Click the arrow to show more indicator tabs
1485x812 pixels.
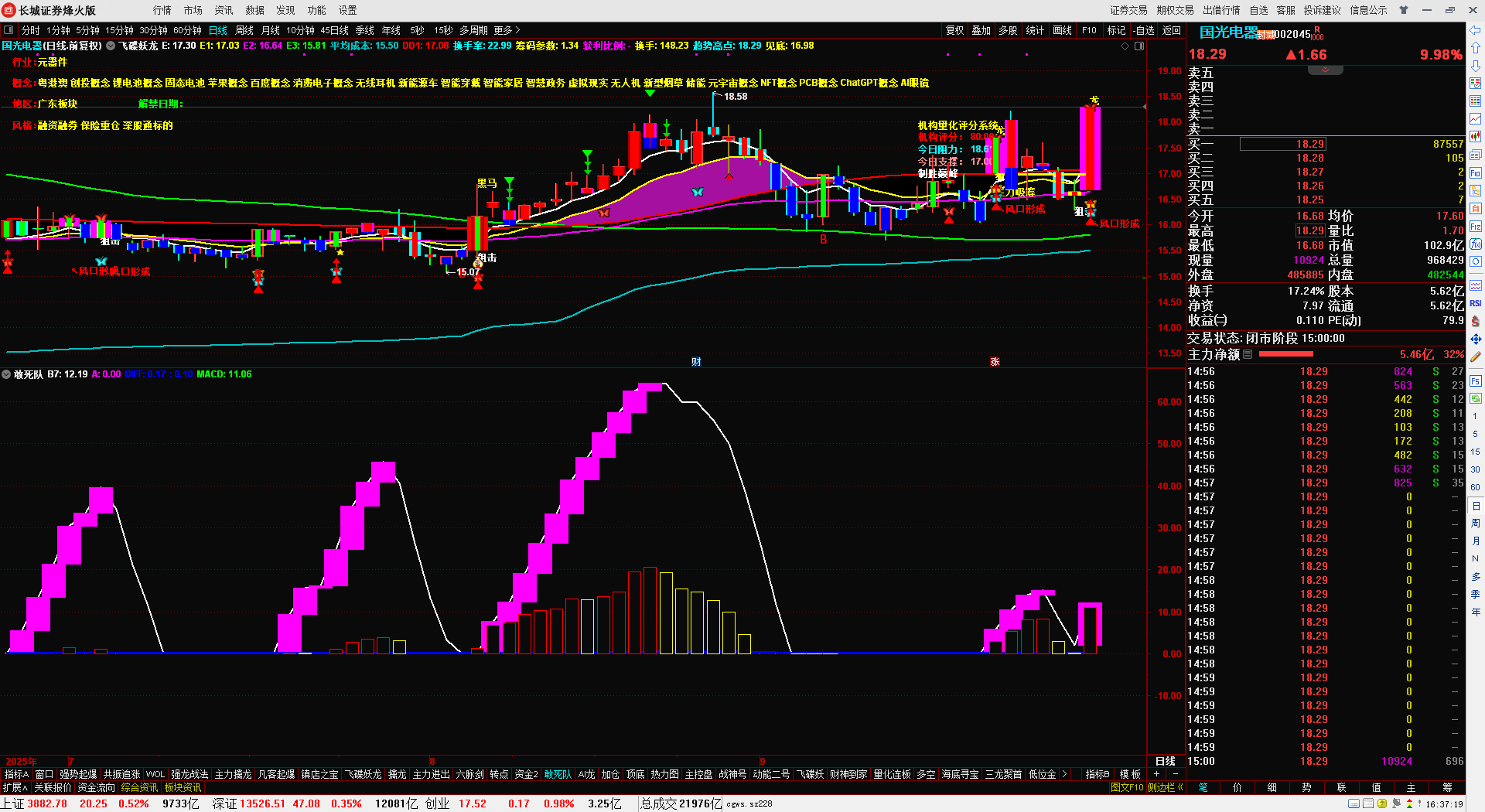click(1065, 774)
